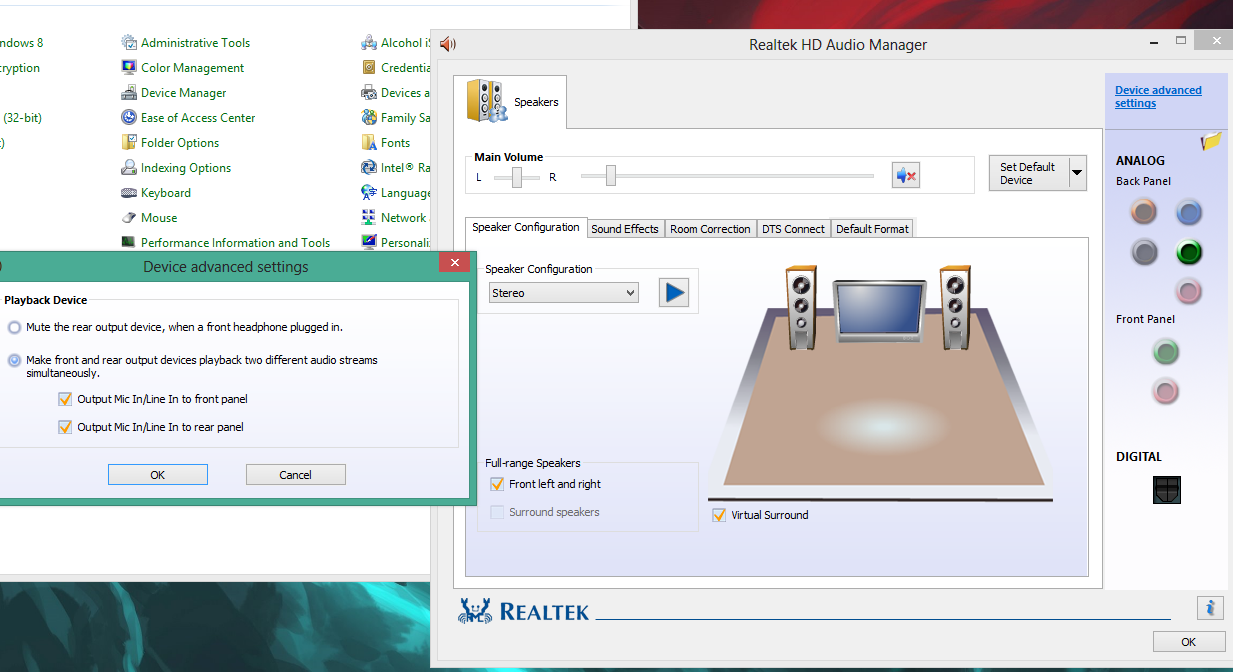Image resolution: width=1233 pixels, height=672 pixels.
Task: Close the Device advanced settings dialog
Action: tap(455, 263)
